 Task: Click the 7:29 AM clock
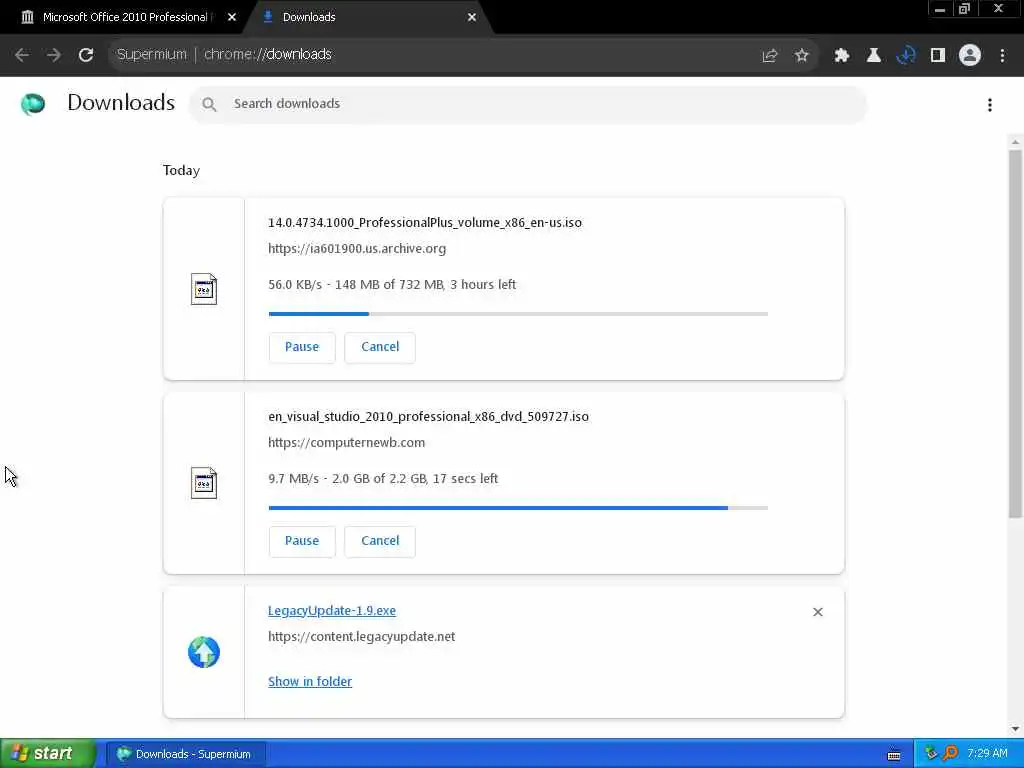[987, 754]
